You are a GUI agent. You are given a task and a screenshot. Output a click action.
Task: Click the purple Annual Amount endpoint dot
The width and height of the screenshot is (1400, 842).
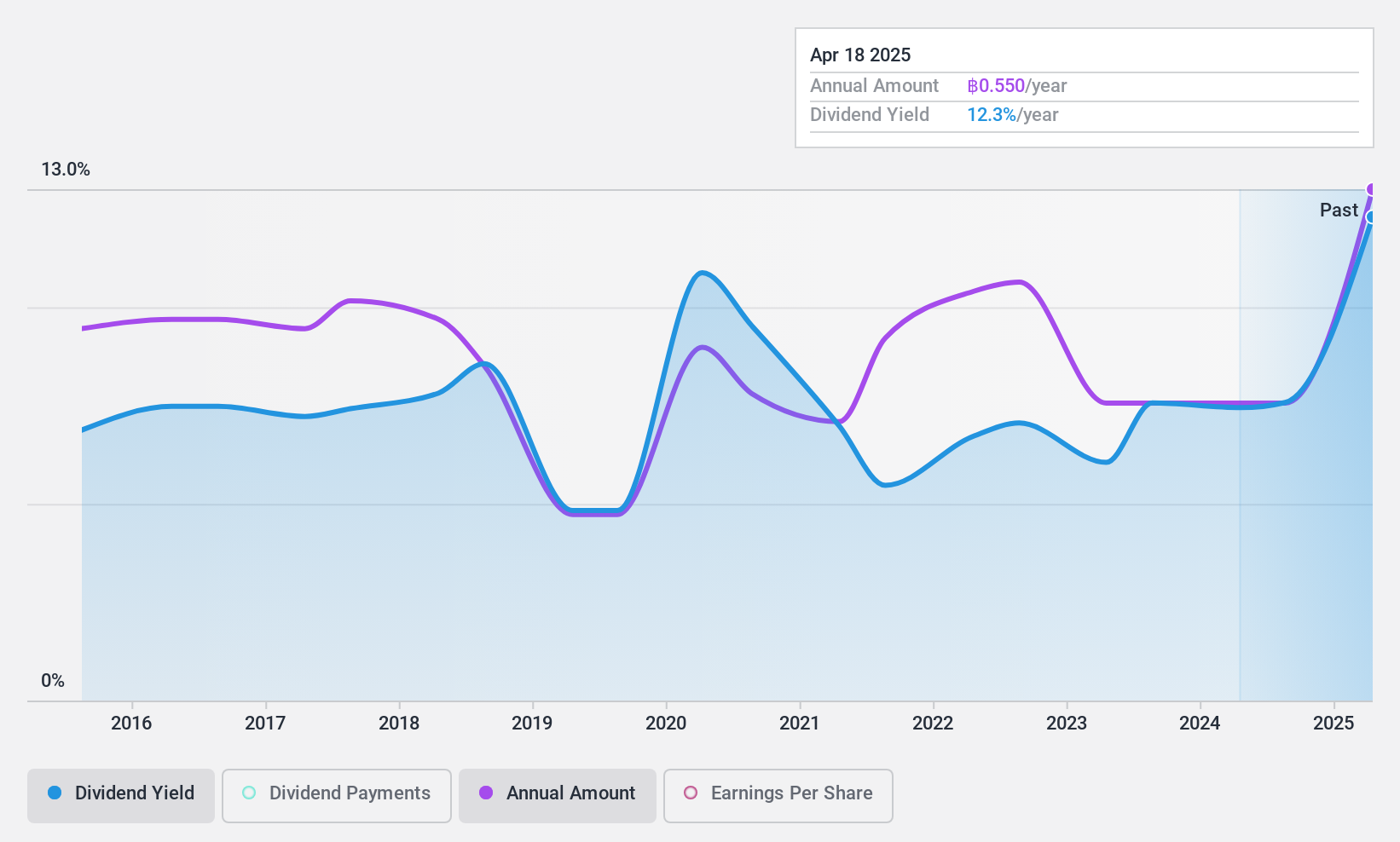pos(1371,189)
